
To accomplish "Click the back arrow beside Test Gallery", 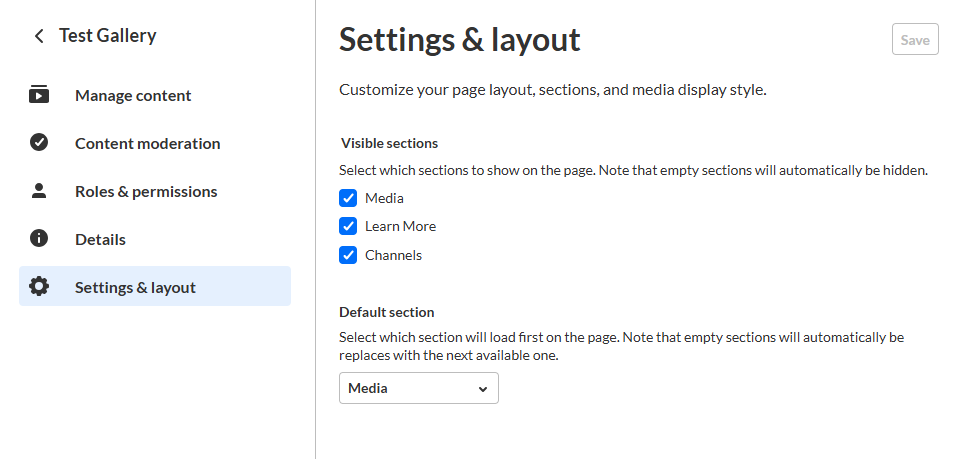I will coord(39,36).
